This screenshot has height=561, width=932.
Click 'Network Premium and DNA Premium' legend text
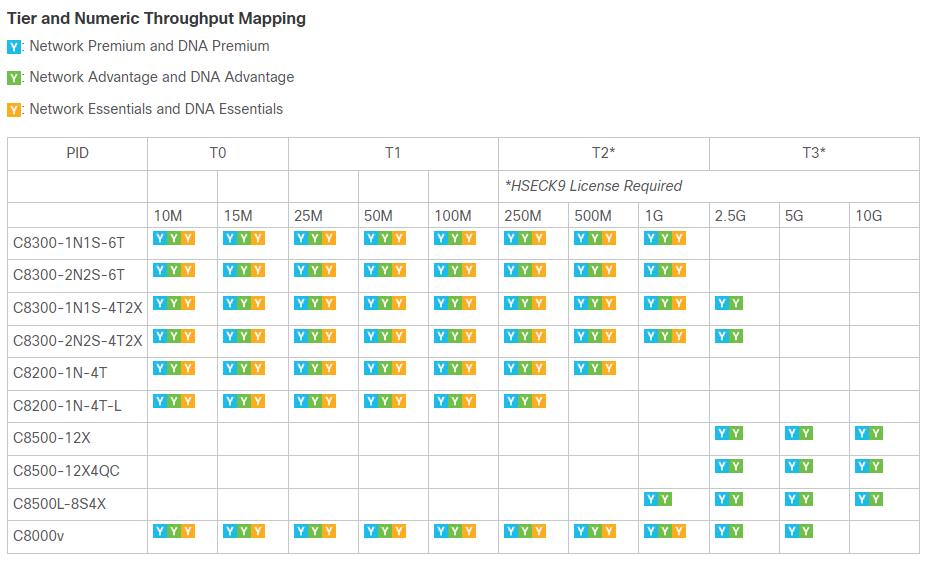[x=149, y=46]
